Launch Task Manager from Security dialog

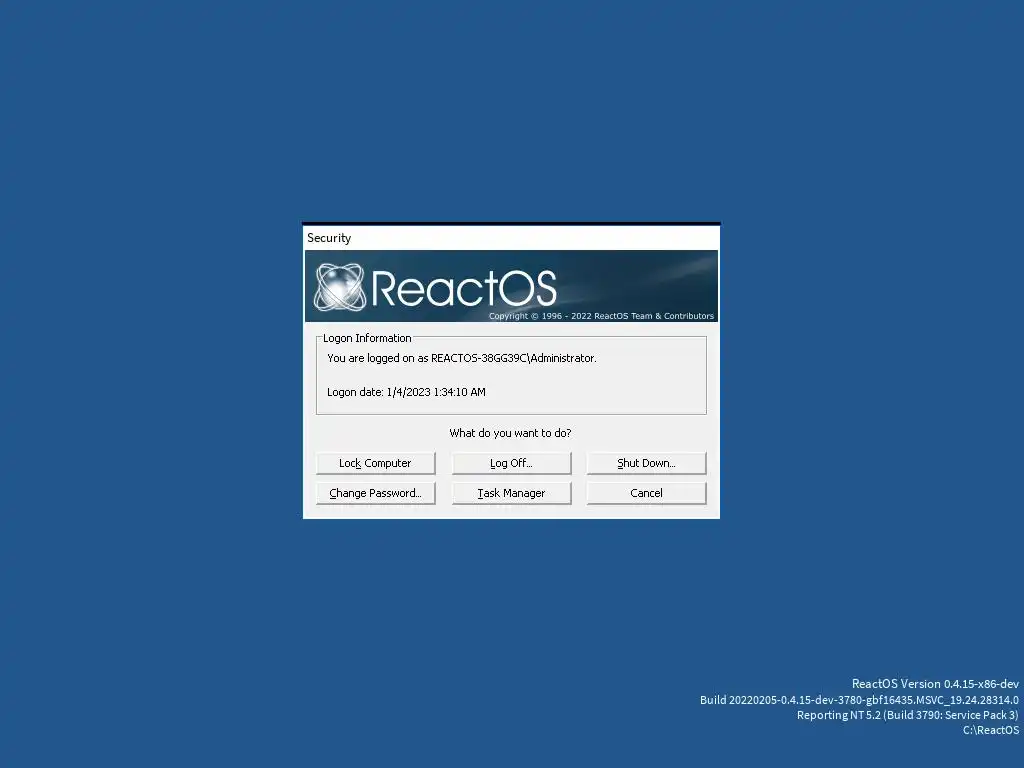(x=511, y=493)
